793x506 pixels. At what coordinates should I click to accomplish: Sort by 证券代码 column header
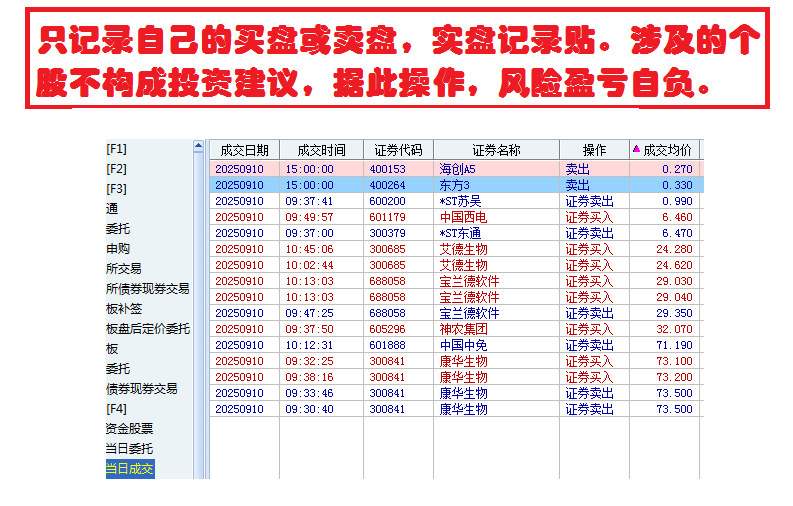[398, 150]
